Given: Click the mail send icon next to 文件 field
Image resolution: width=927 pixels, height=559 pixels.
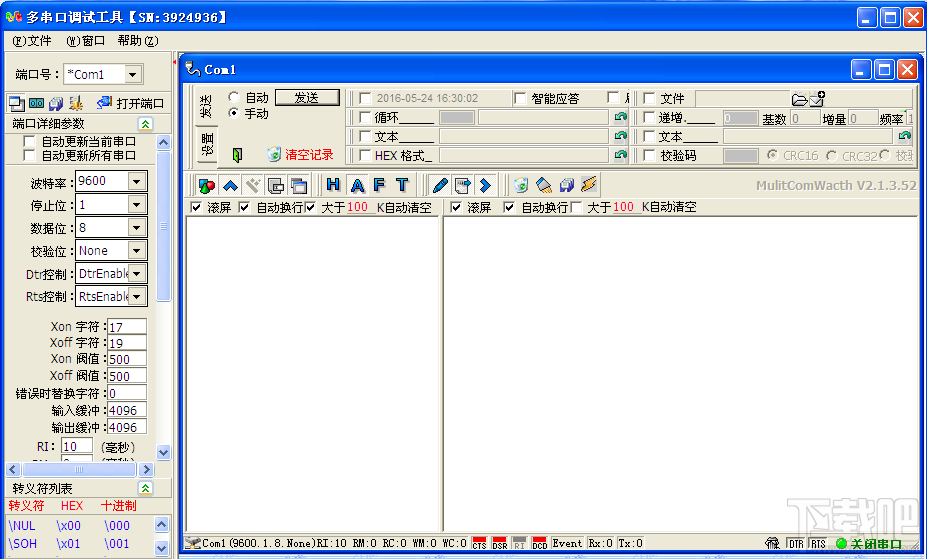Looking at the screenshot, I should click(x=817, y=99).
